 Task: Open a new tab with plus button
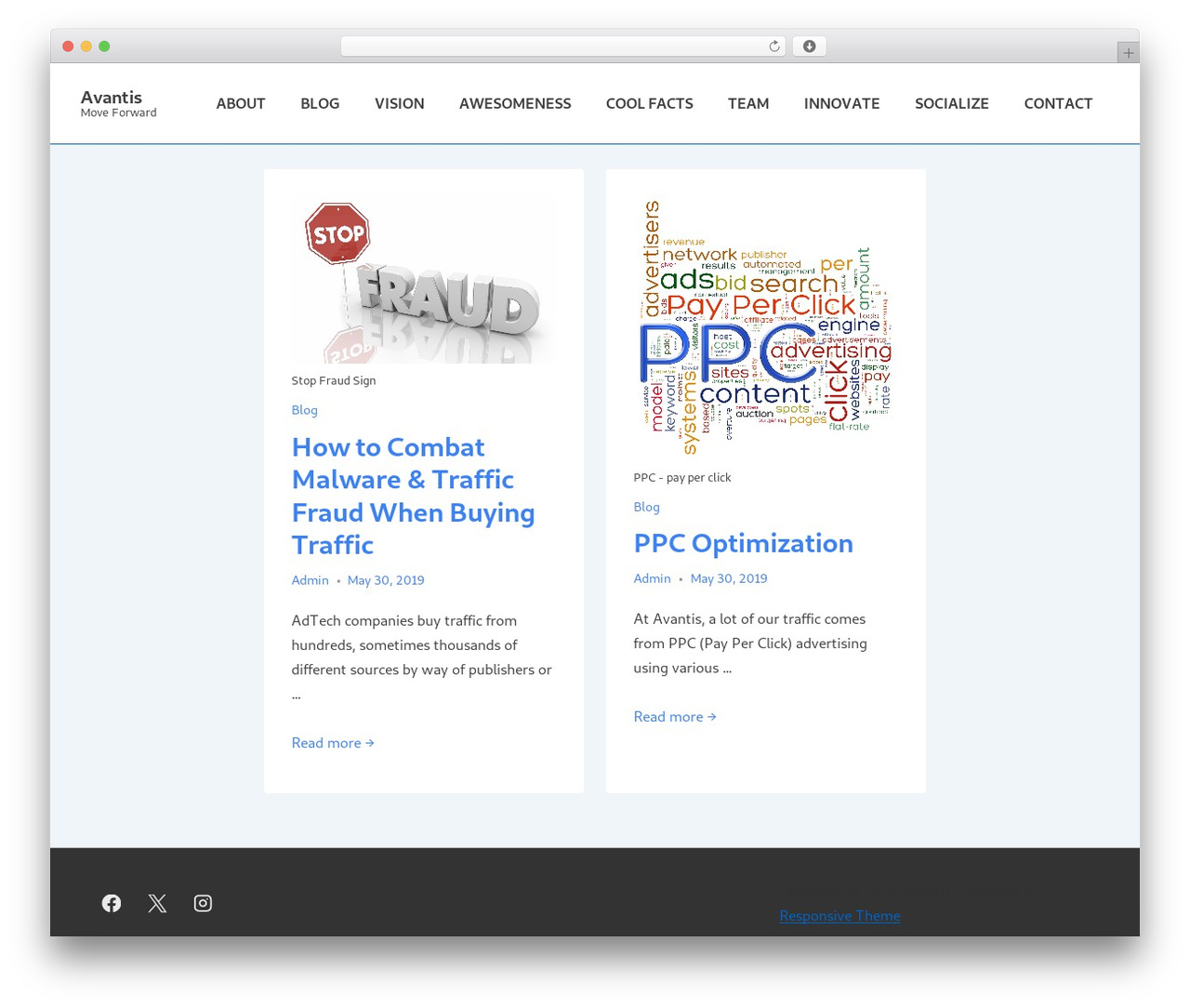pos(1128,53)
